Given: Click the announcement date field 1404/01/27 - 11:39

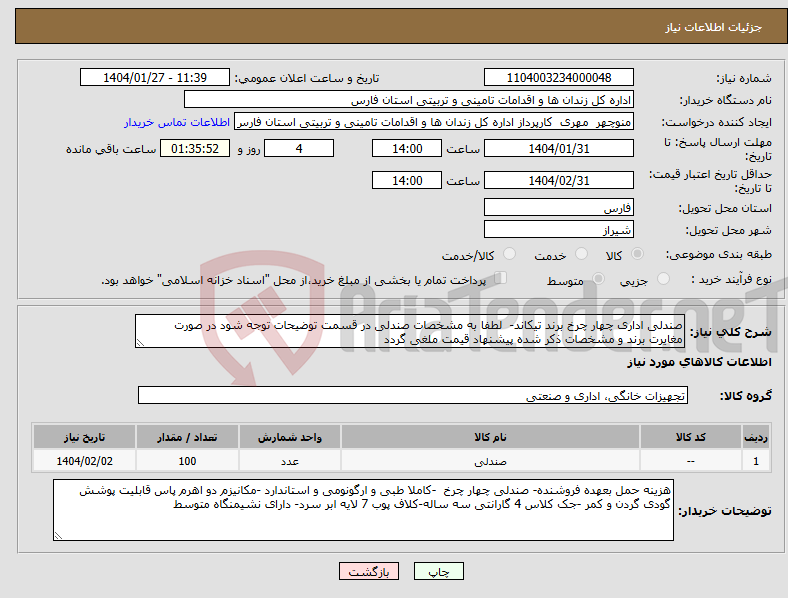Looking at the screenshot, I should [155, 78].
